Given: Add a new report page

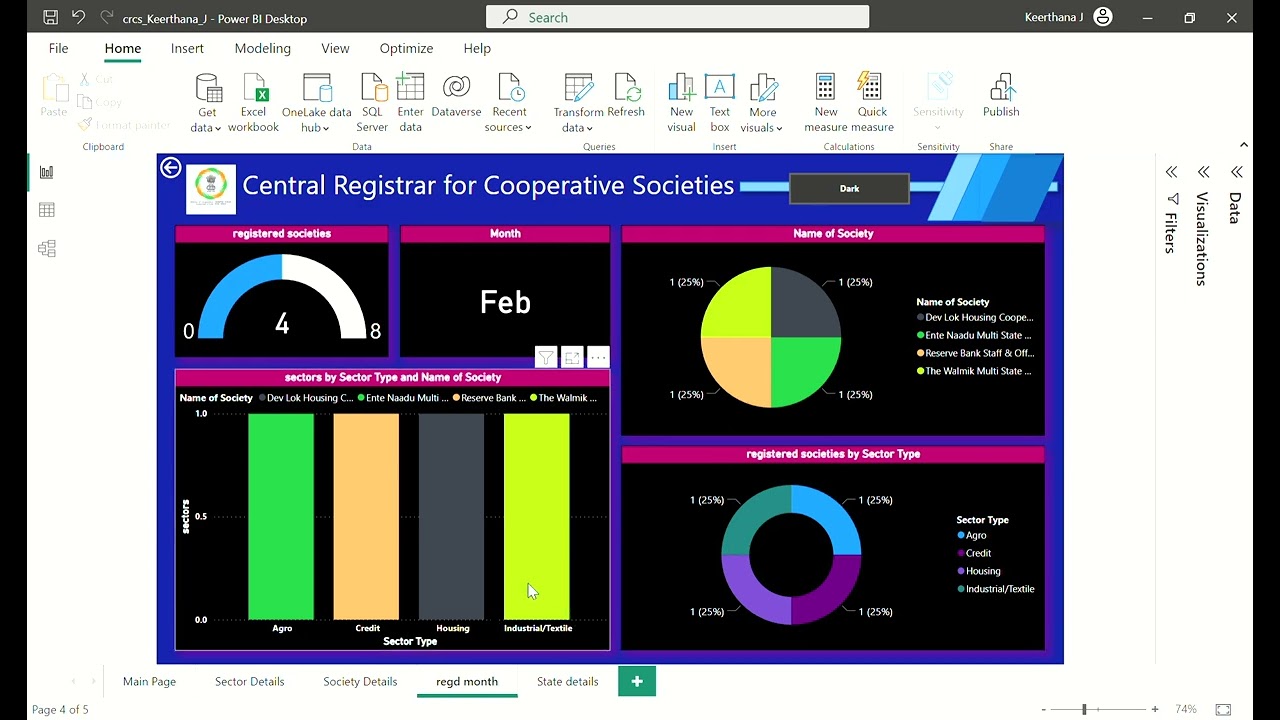Looking at the screenshot, I should [637, 682].
